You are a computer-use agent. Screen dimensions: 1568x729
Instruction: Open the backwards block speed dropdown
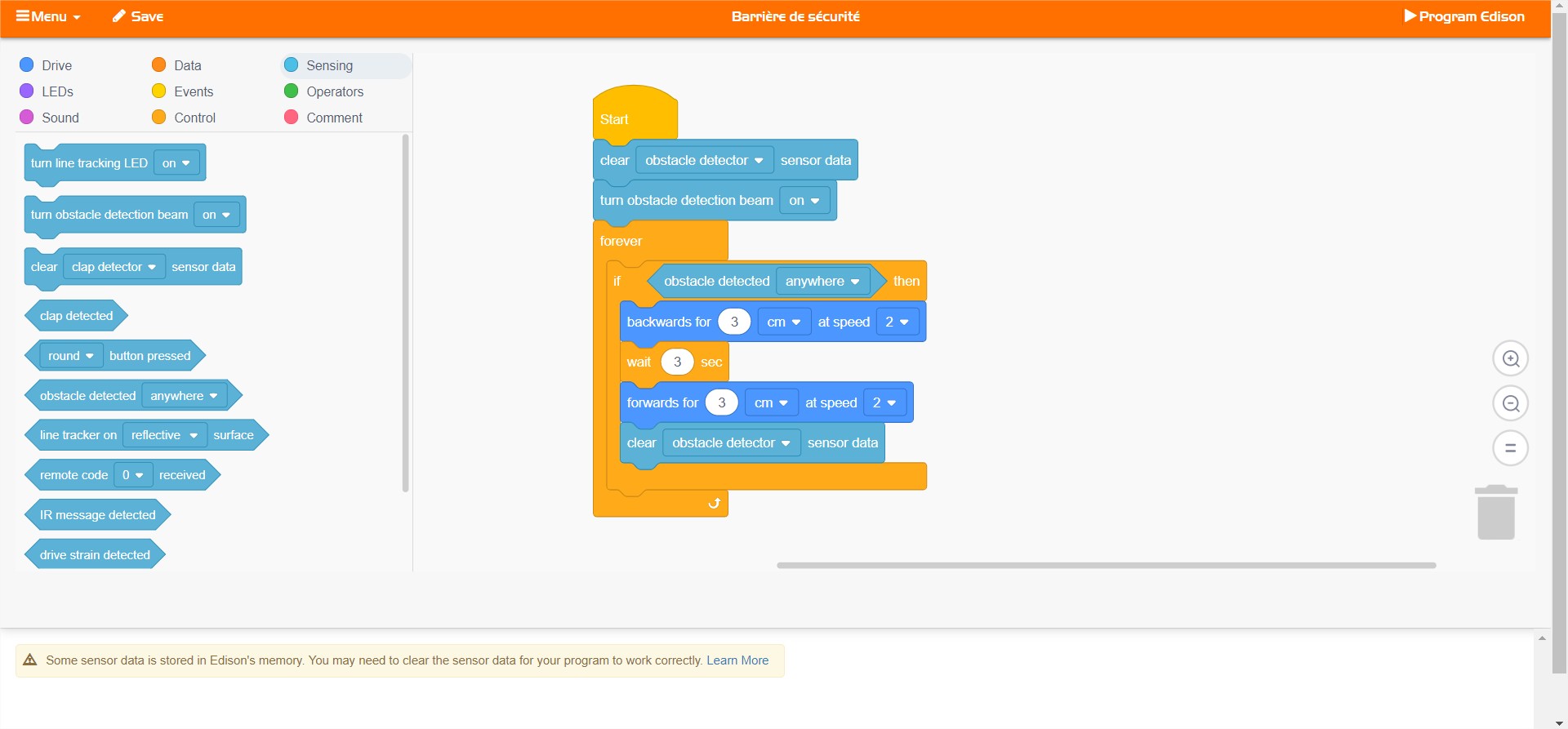point(897,322)
